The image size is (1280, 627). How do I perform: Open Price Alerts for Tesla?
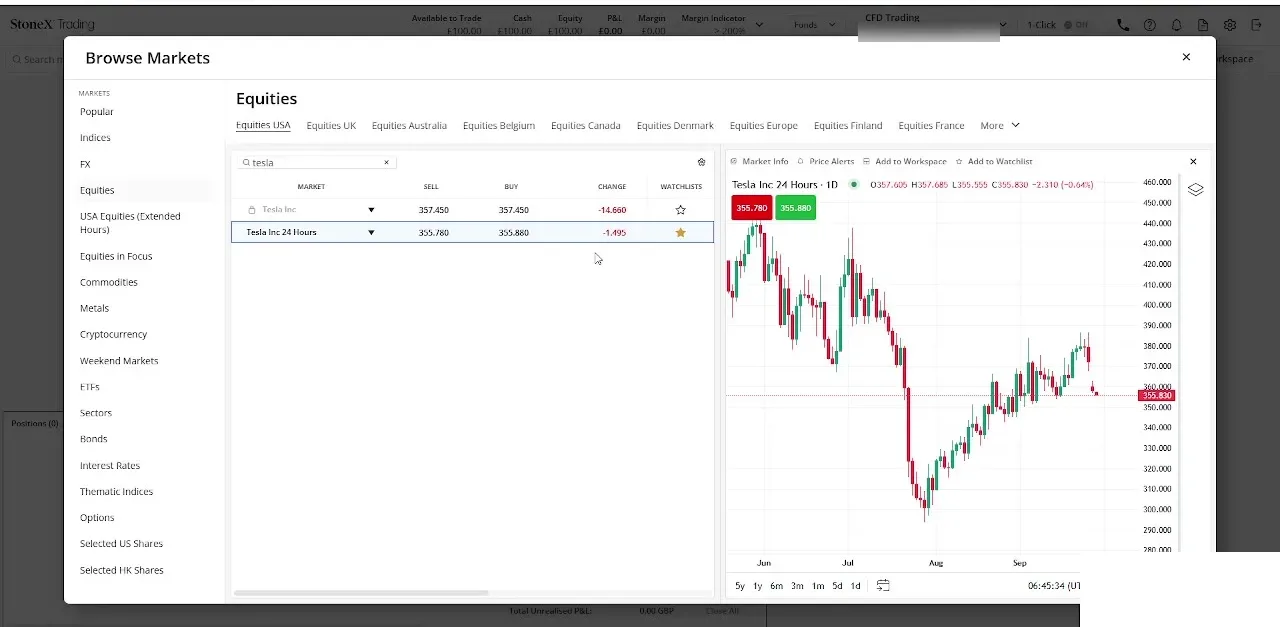(826, 161)
